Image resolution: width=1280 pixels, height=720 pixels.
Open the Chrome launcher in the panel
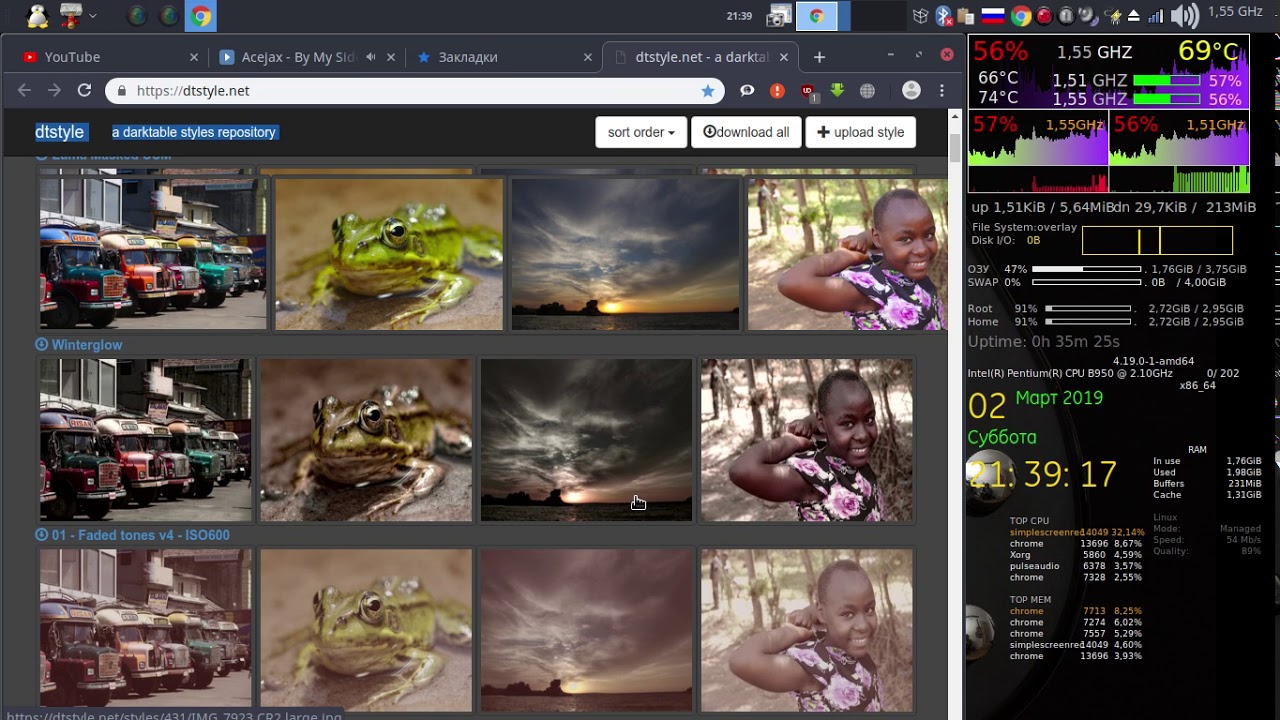pos(201,16)
